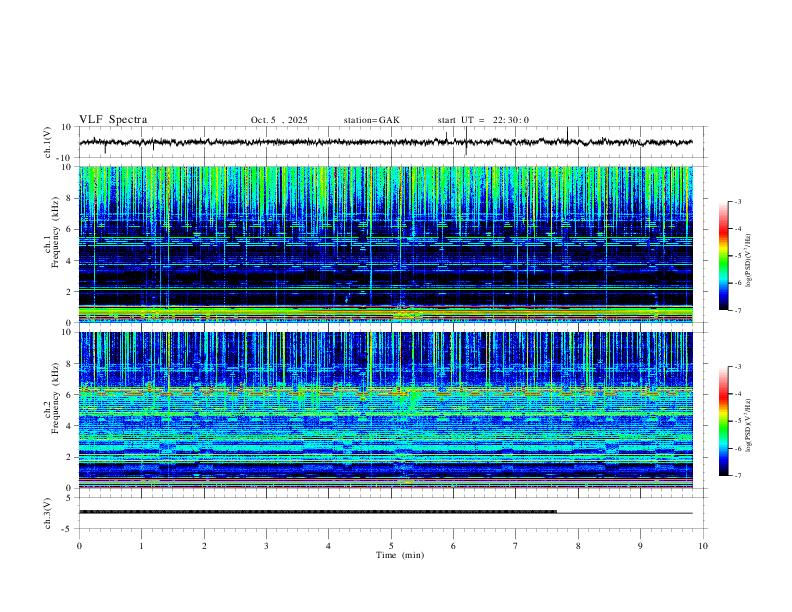The width and height of the screenshot is (792, 612).
Task: Click the '-5' tick on ch.3(V) axis
Action: (x=68, y=529)
